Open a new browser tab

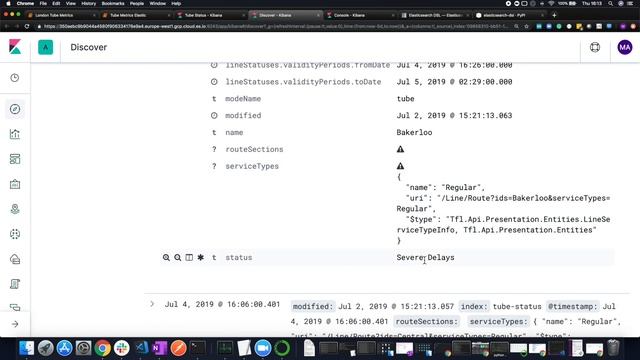(x=554, y=15)
